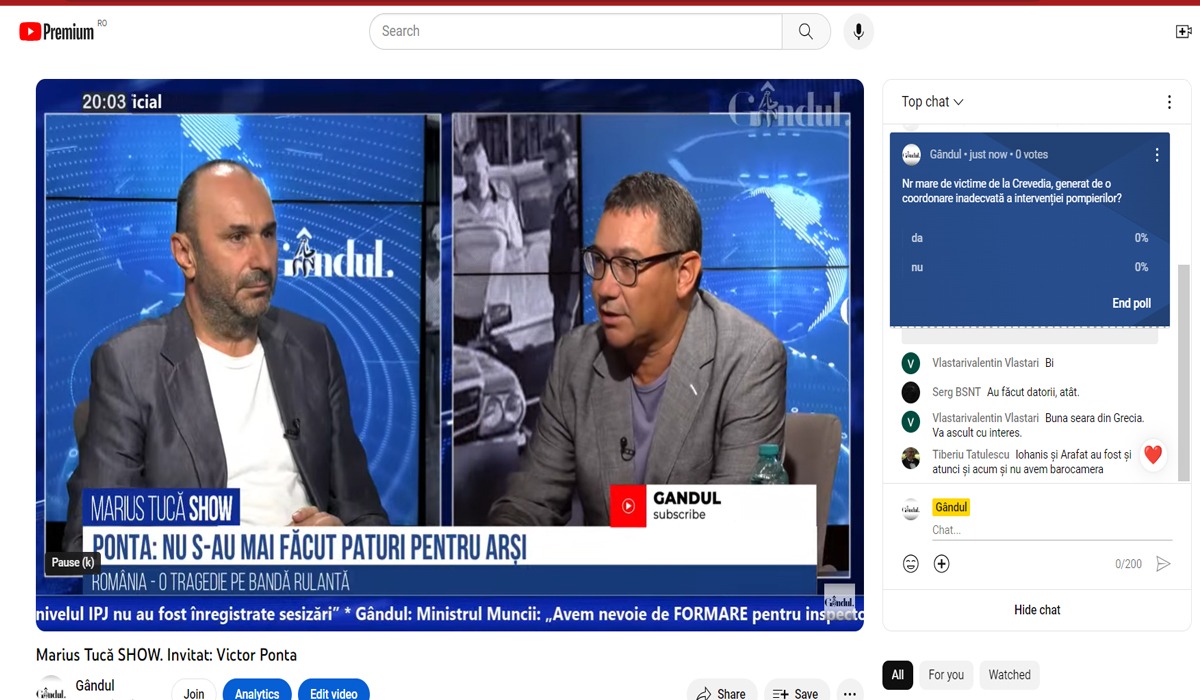Click Vlastarivalentin's 'Buna seara din Grecia' message

1038,425
